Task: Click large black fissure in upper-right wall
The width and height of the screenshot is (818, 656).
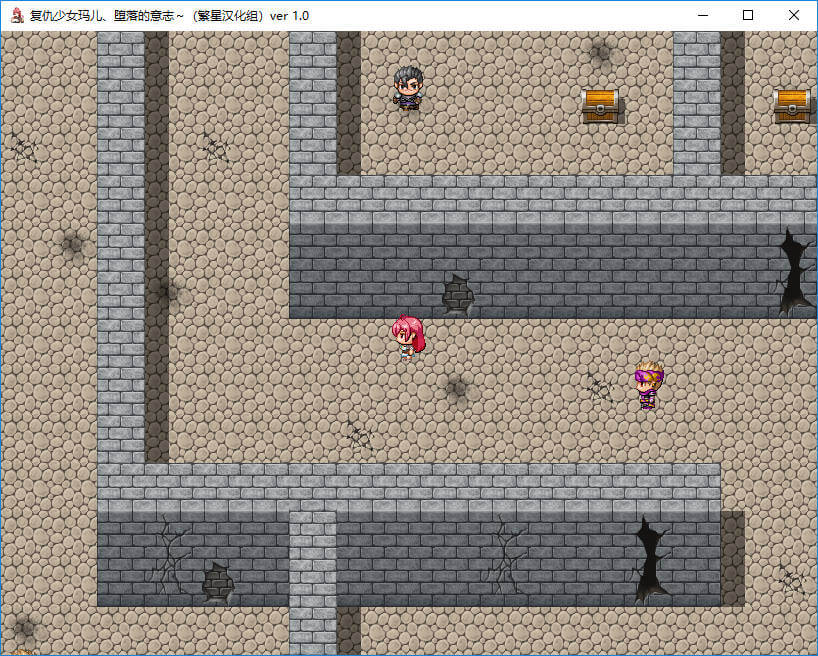Action: tap(794, 272)
